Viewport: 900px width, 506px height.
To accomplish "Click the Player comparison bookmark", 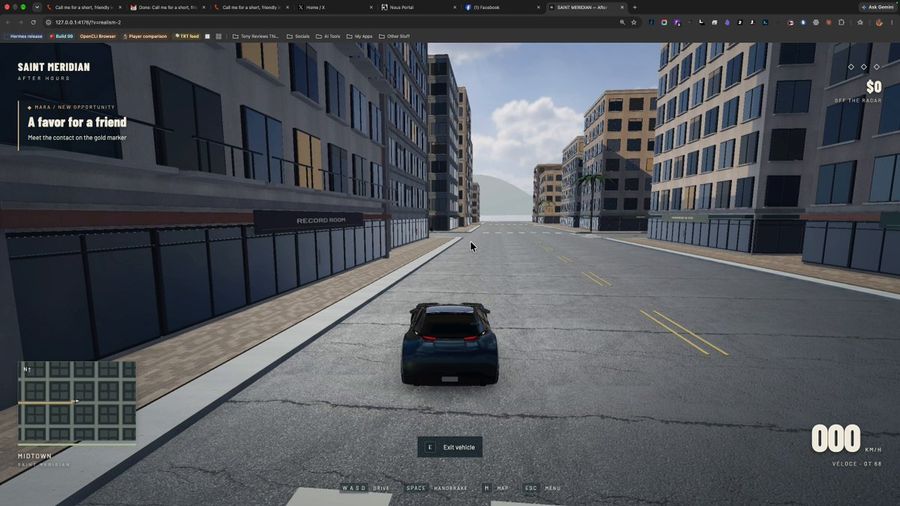I will pyautogui.click(x=145, y=36).
